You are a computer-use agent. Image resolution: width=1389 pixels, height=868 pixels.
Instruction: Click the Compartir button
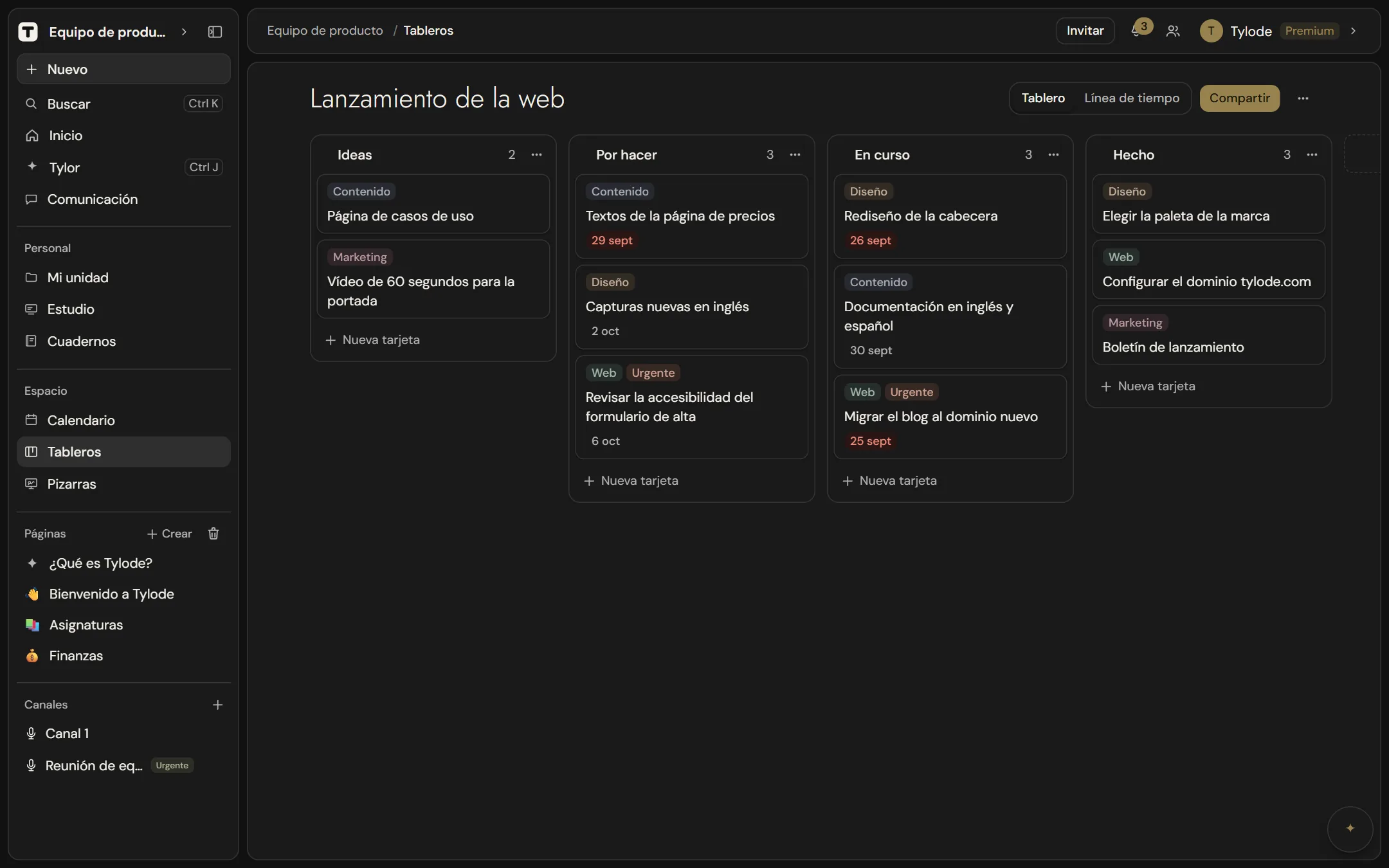pos(1239,98)
